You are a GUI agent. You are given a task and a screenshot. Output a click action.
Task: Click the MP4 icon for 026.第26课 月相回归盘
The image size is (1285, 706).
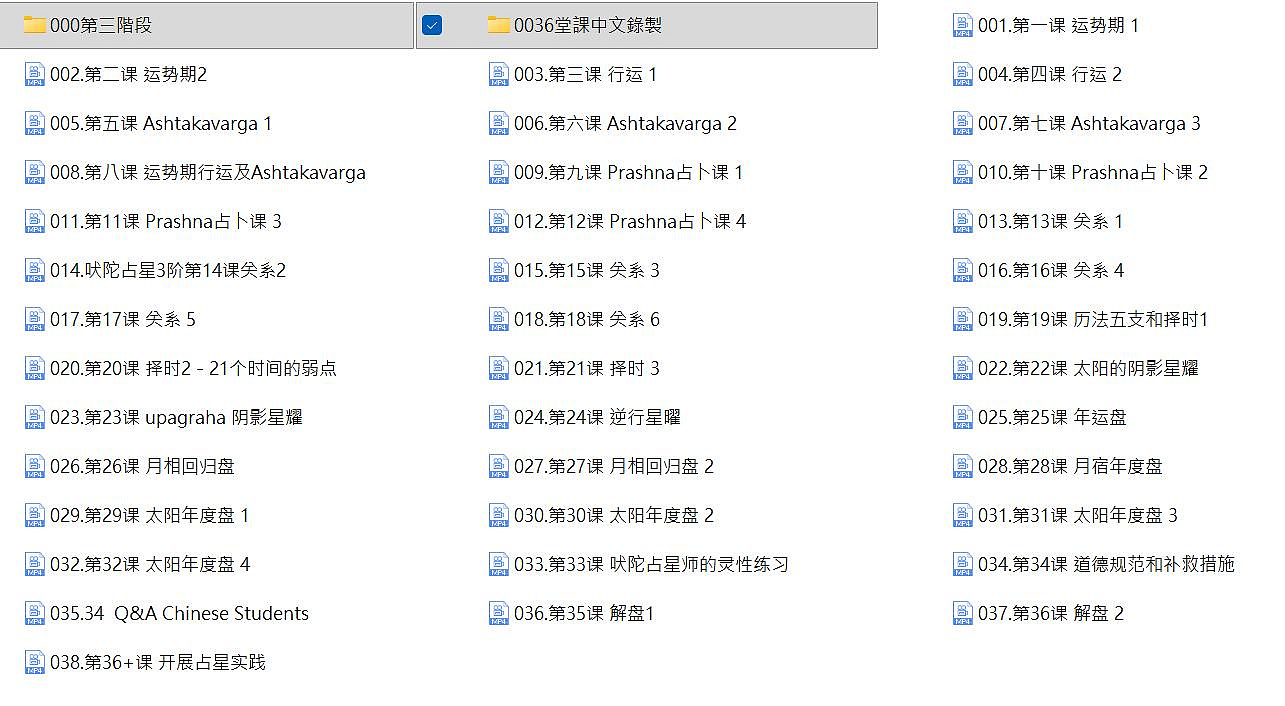35,466
